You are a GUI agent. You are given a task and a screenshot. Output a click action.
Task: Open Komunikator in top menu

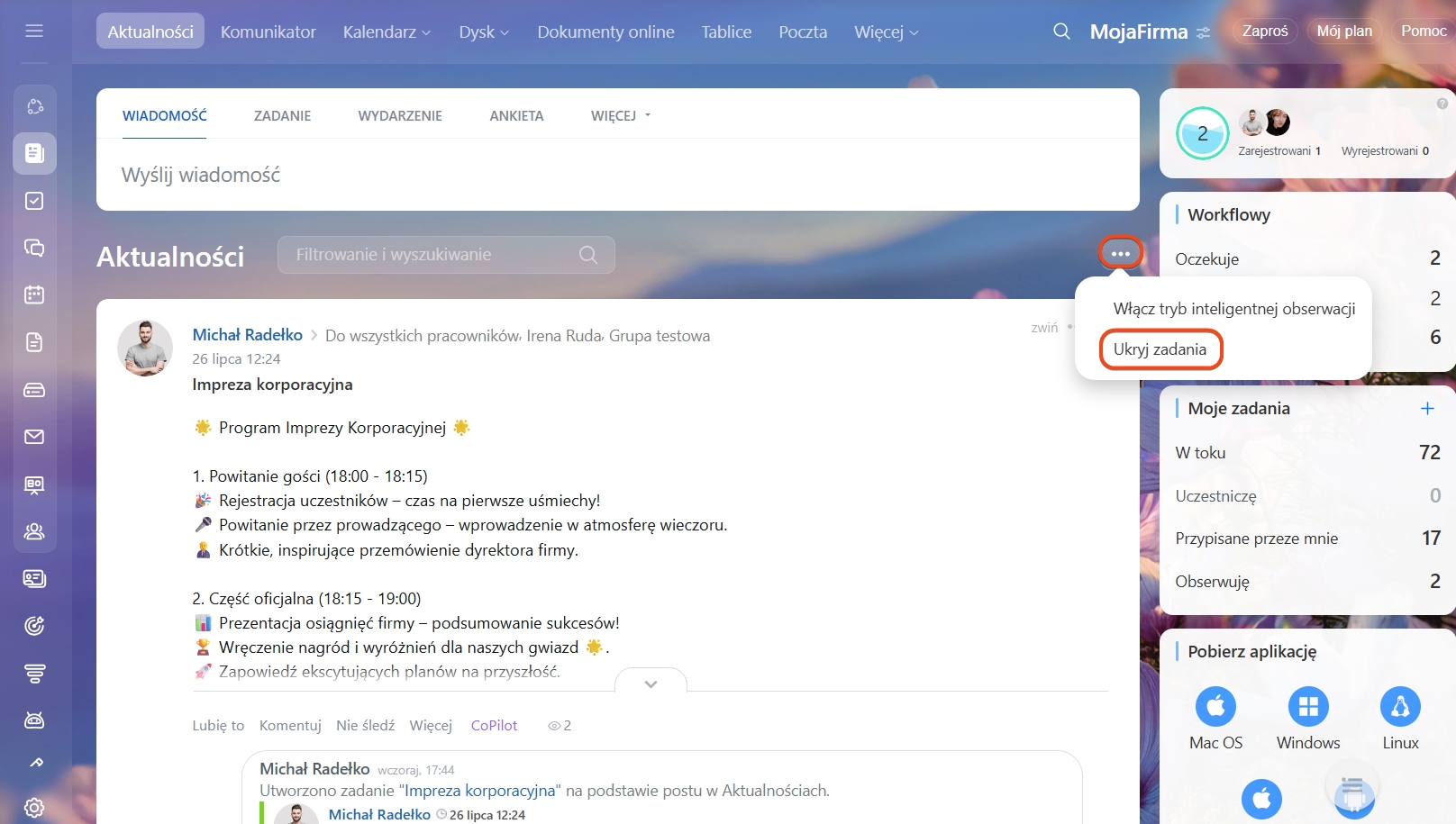268,32
